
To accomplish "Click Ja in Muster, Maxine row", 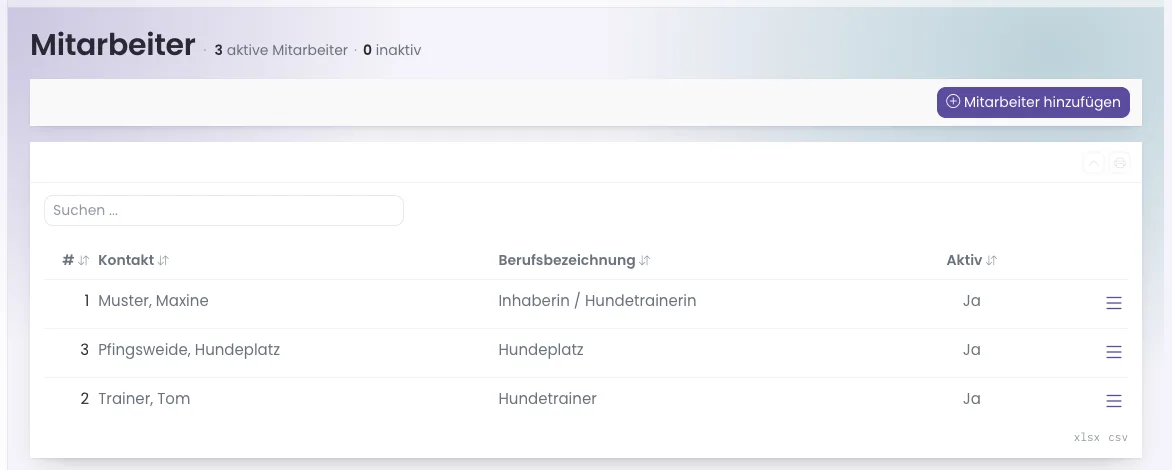I will 972,301.
